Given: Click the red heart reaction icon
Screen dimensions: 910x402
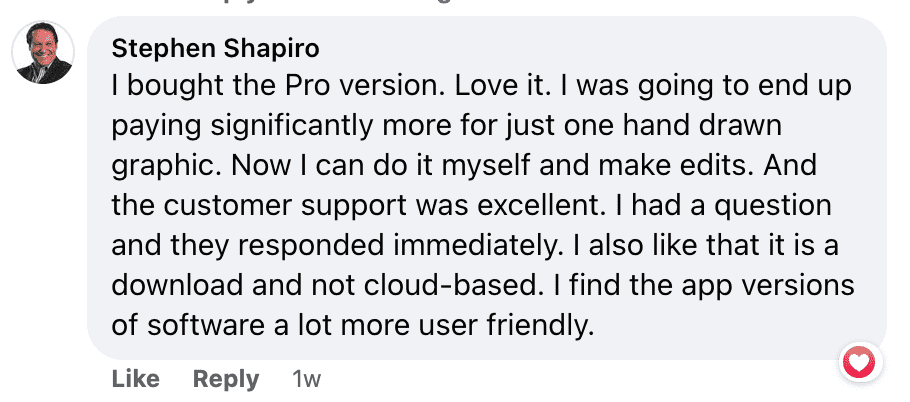Looking at the screenshot, I should [859, 361].
